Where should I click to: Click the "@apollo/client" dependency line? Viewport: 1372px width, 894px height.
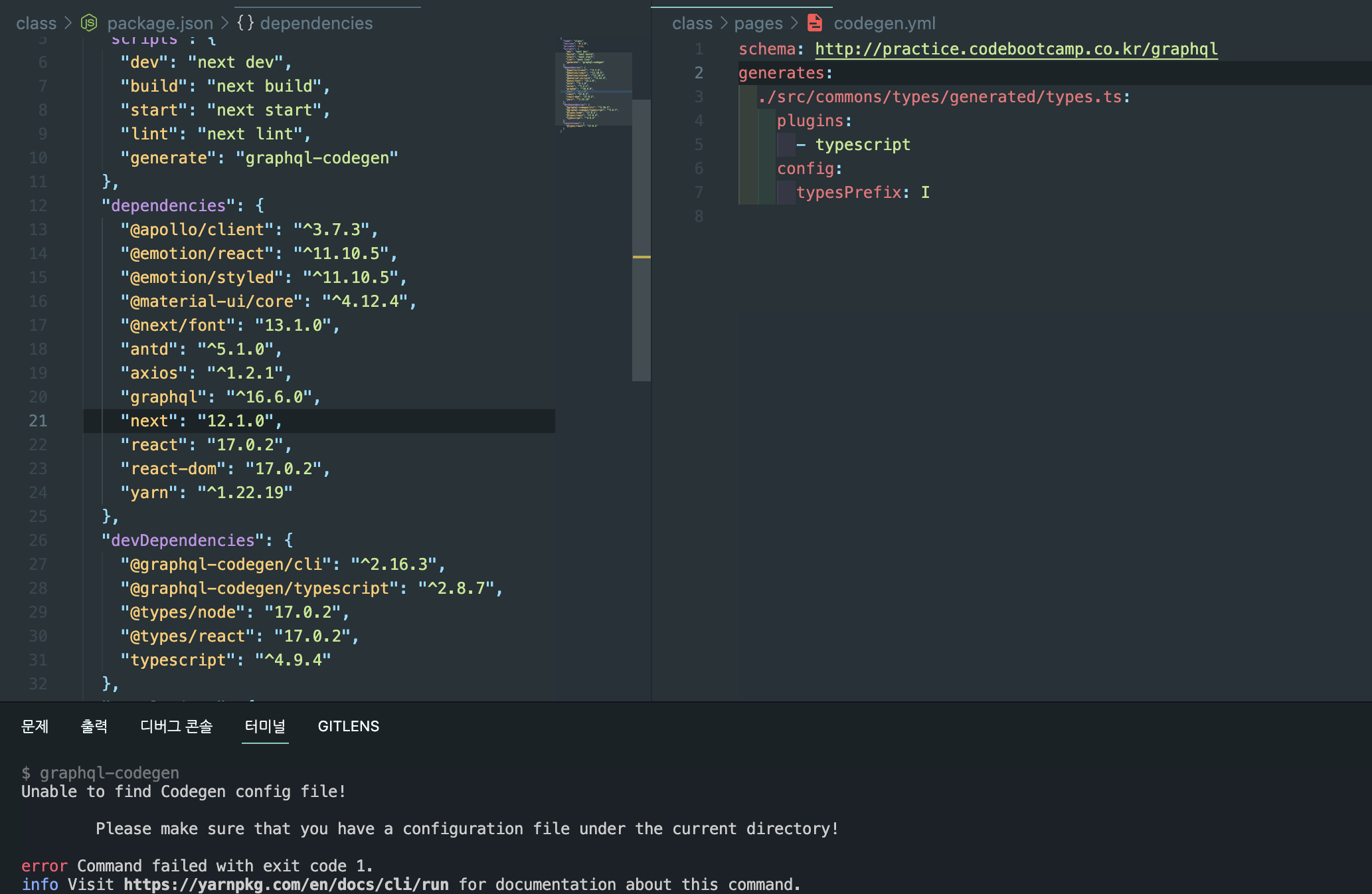point(249,230)
